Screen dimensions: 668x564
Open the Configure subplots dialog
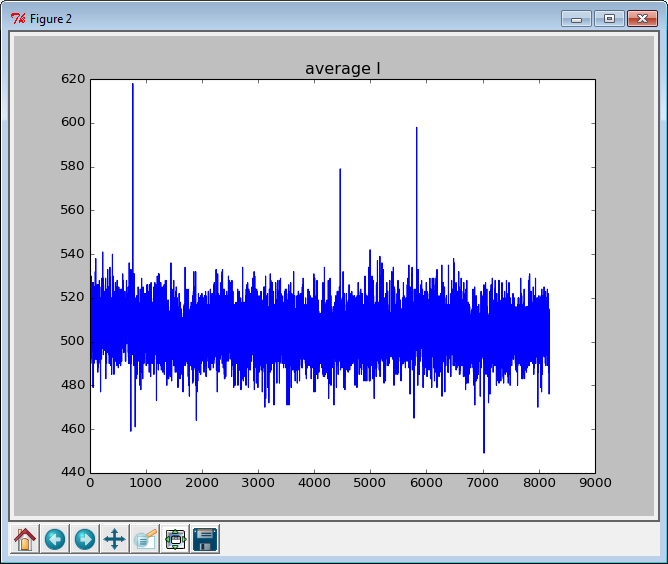click(x=175, y=539)
